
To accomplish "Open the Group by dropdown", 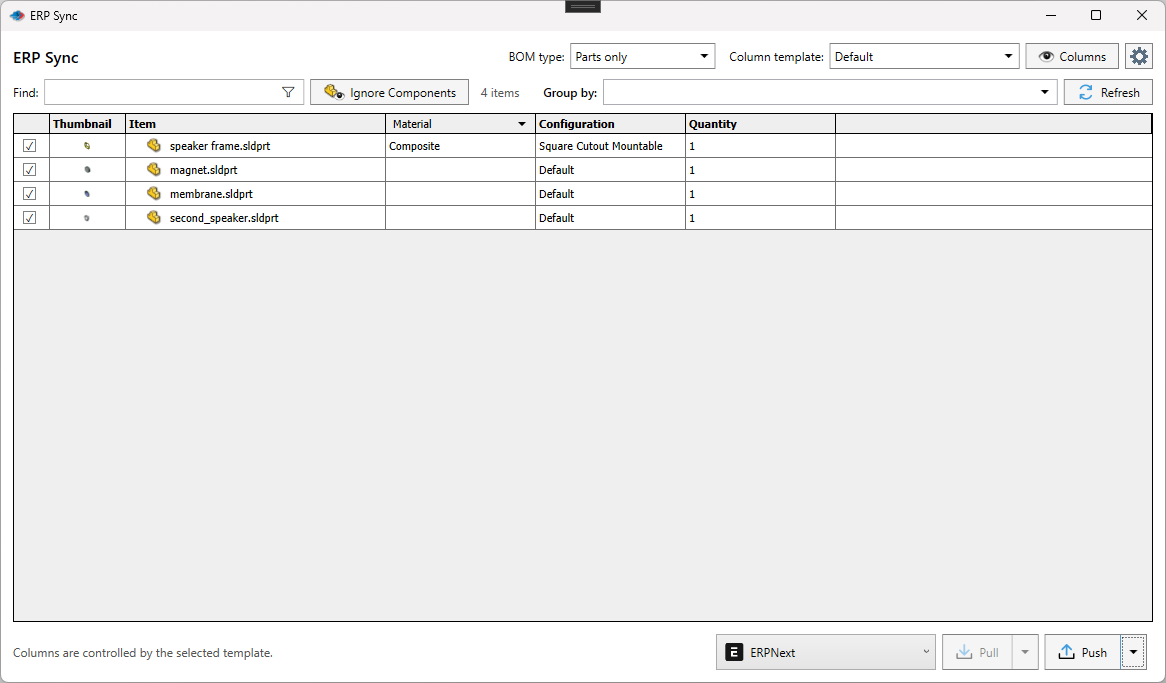I will tap(830, 92).
